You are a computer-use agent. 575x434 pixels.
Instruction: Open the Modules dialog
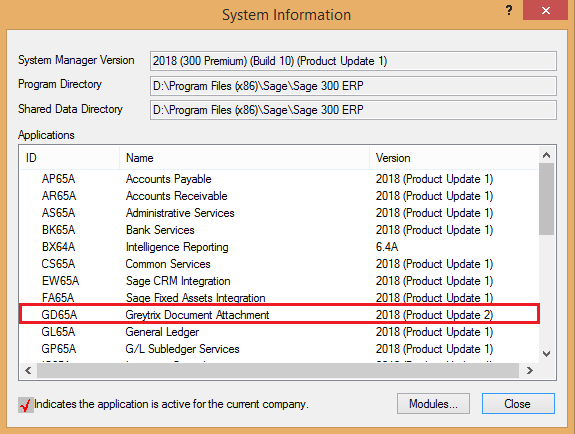coord(433,404)
